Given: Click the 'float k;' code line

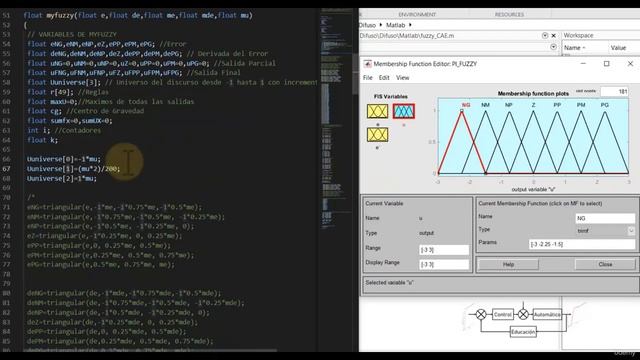Looking at the screenshot, I should (x=42, y=140).
